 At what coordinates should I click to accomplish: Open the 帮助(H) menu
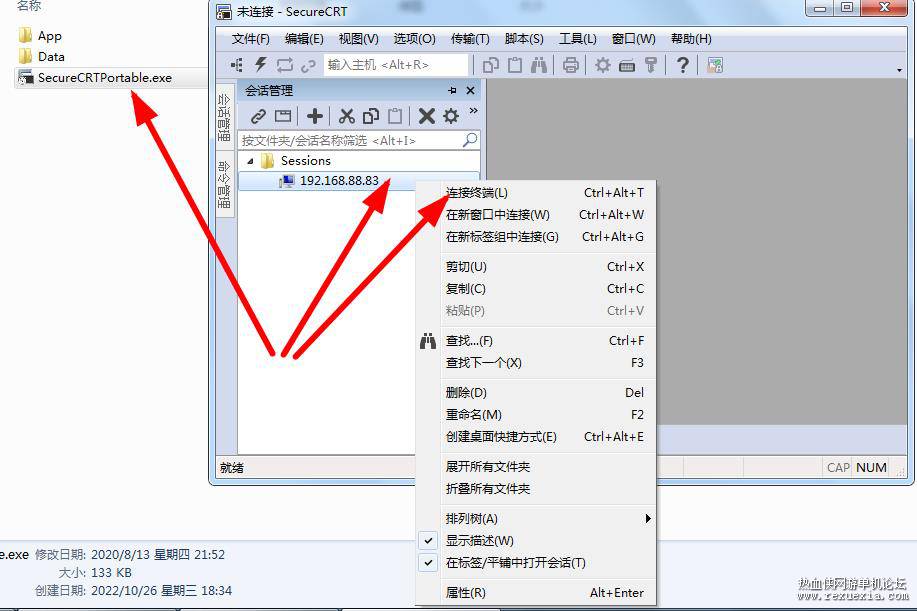tap(691, 39)
